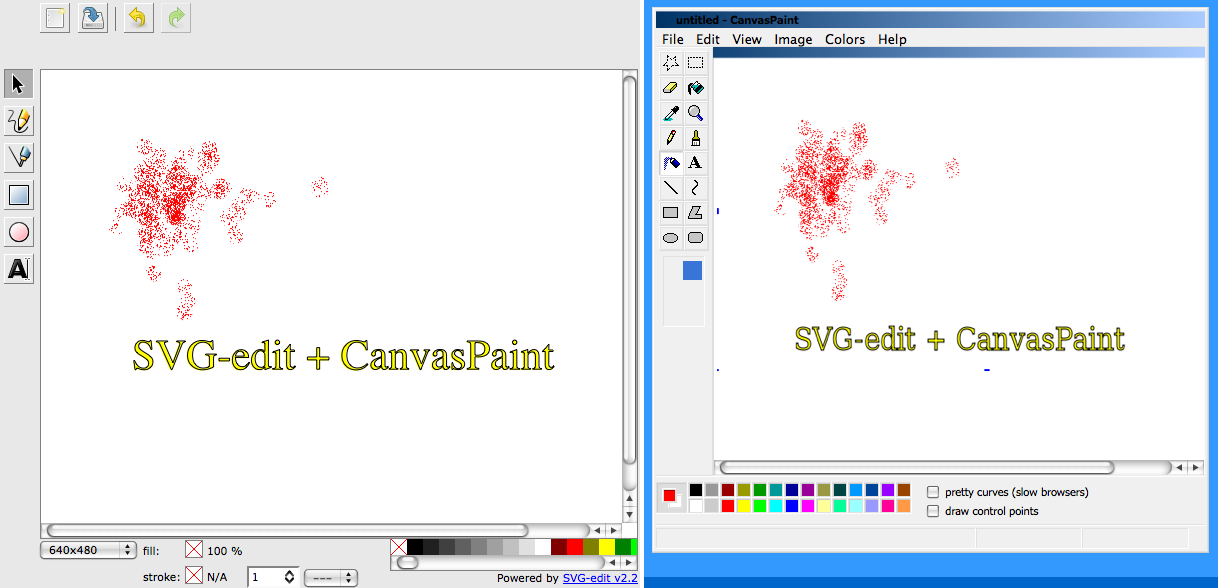Choose black in CanvasPaint color palette
Screen dimensions: 1218x588
tap(696, 490)
